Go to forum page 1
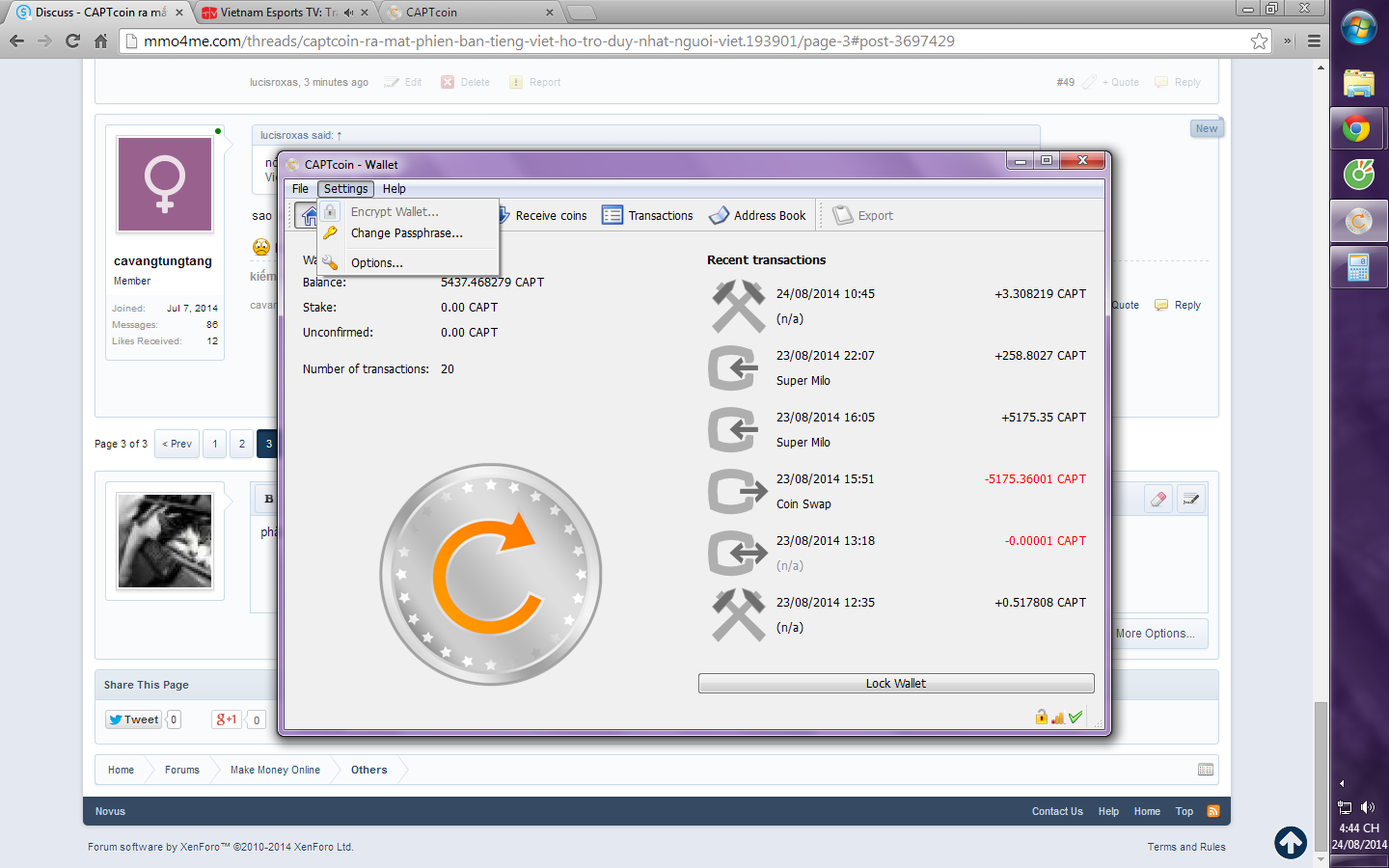 click(215, 444)
